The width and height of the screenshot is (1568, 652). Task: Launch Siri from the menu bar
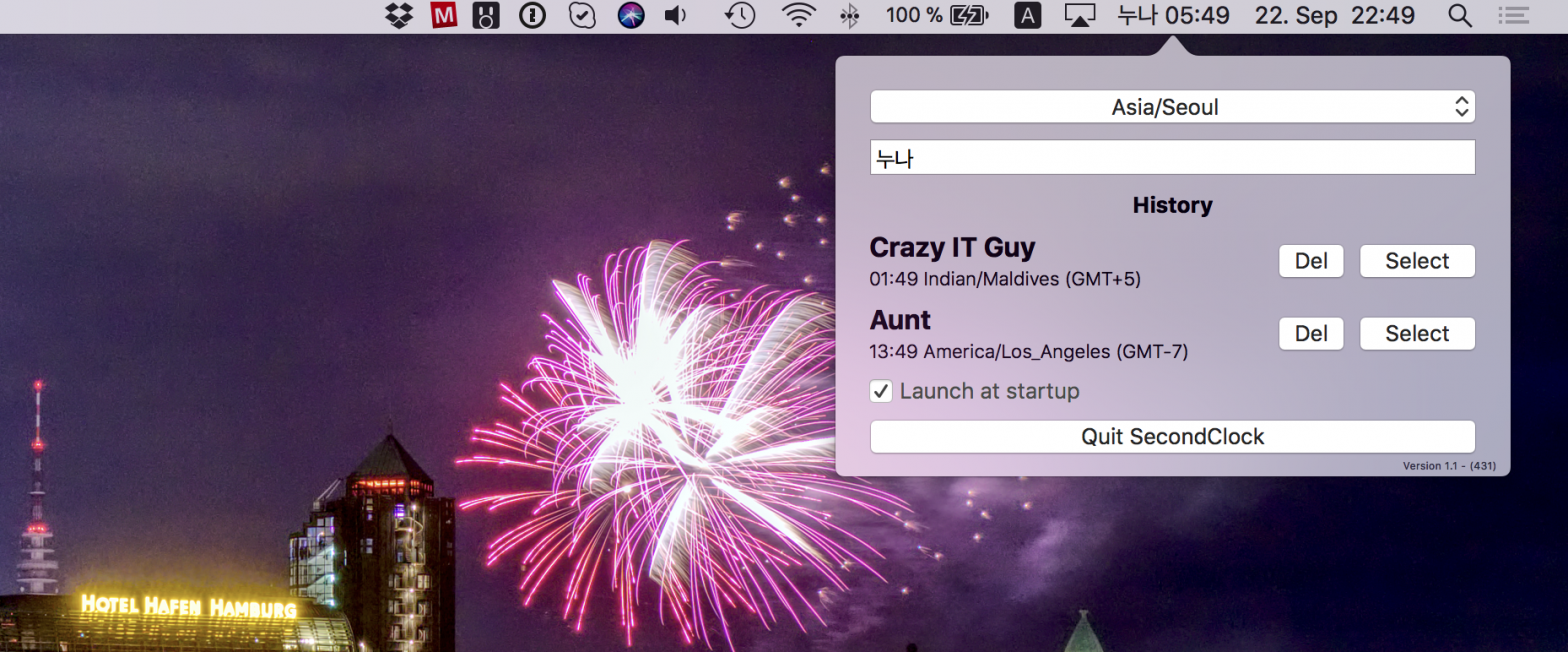click(631, 15)
